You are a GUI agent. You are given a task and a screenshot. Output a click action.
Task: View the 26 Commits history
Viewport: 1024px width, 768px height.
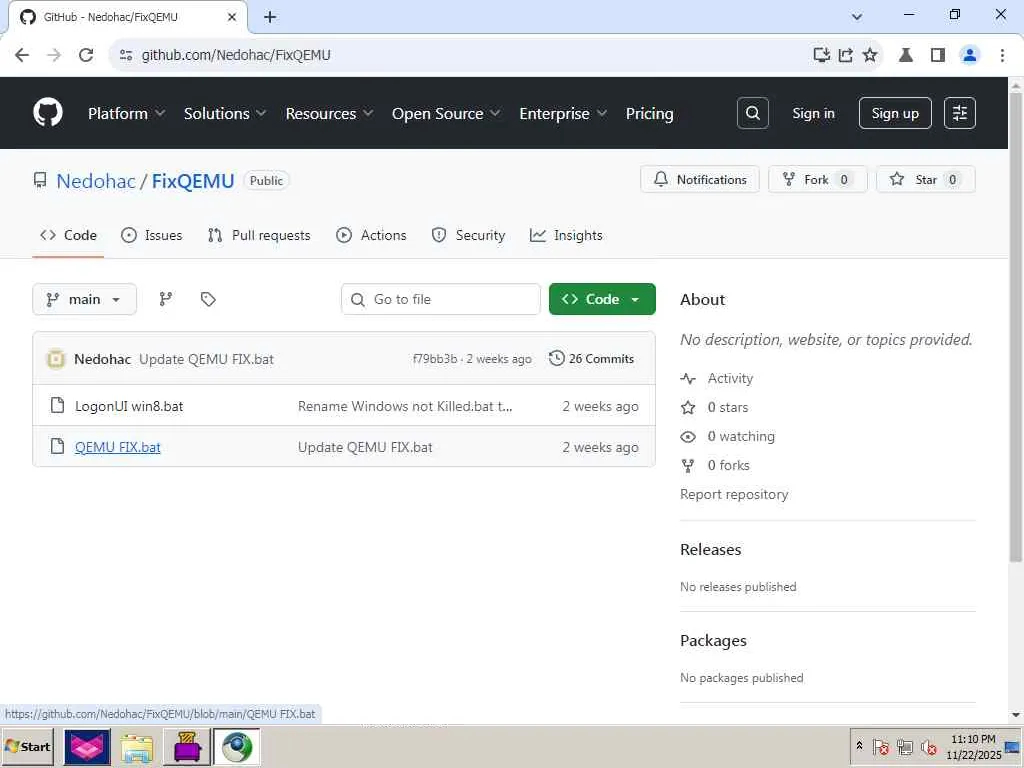tap(592, 359)
